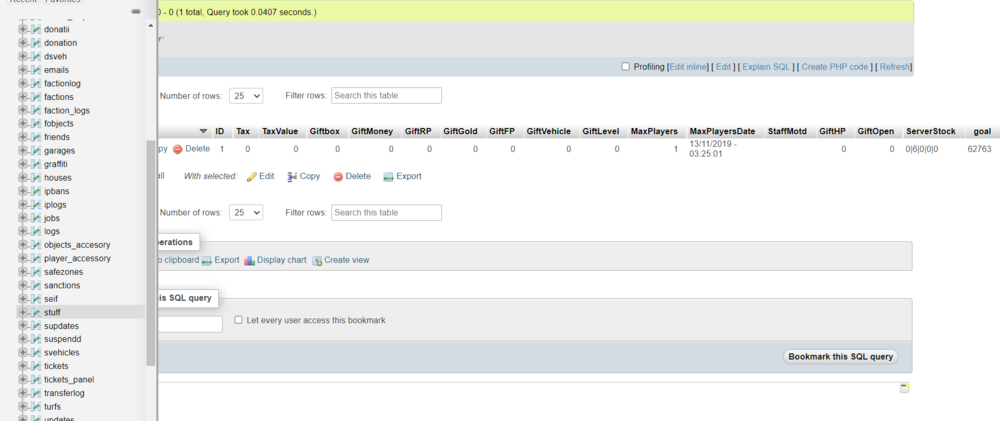Click the goal value 62763

click(980, 149)
